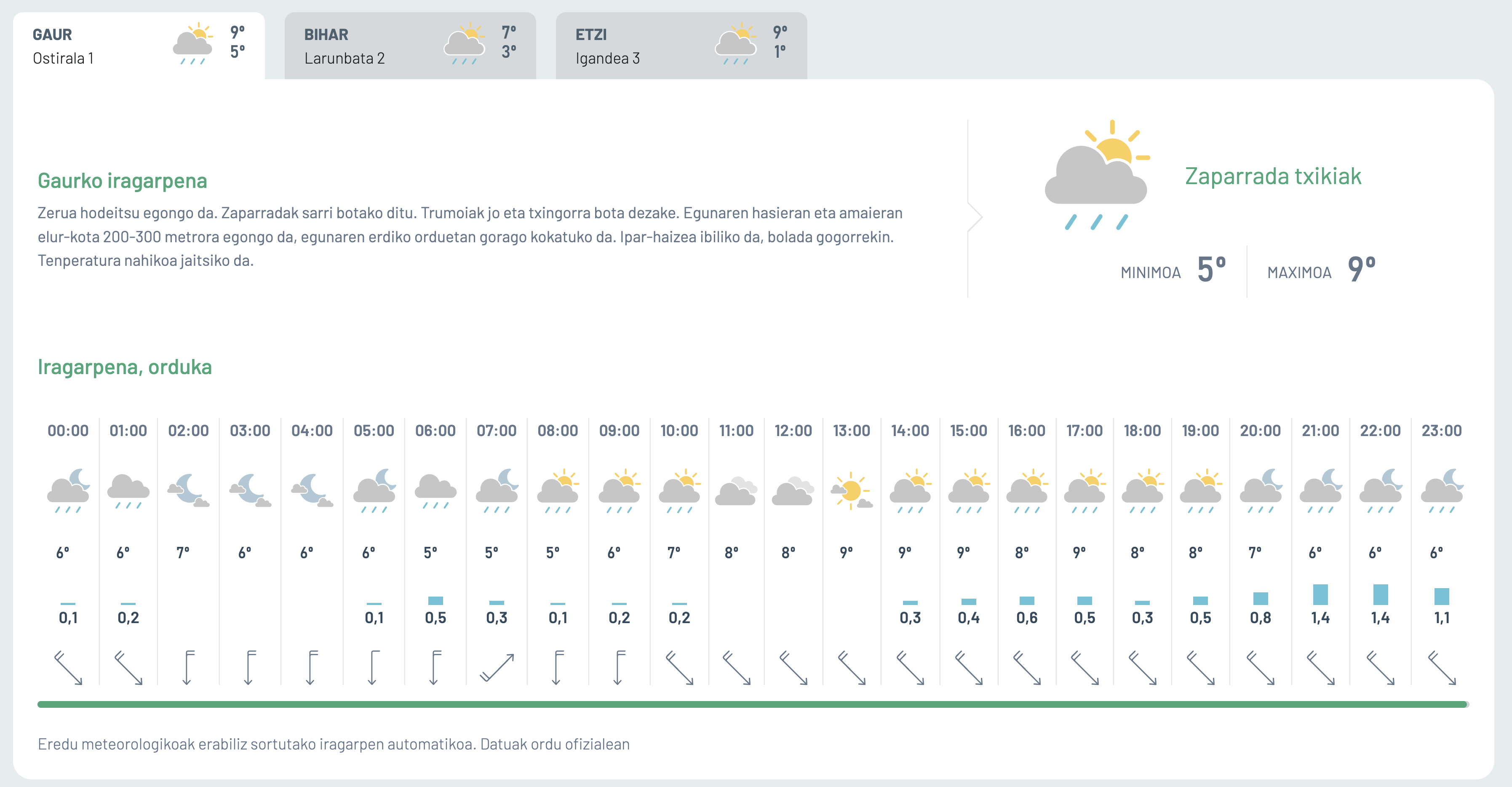Image resolution: width=1512 pixels, height=787 pixels.
Task: Click the 01:00 precipitation value 0,2
Action: click(128, 618)
